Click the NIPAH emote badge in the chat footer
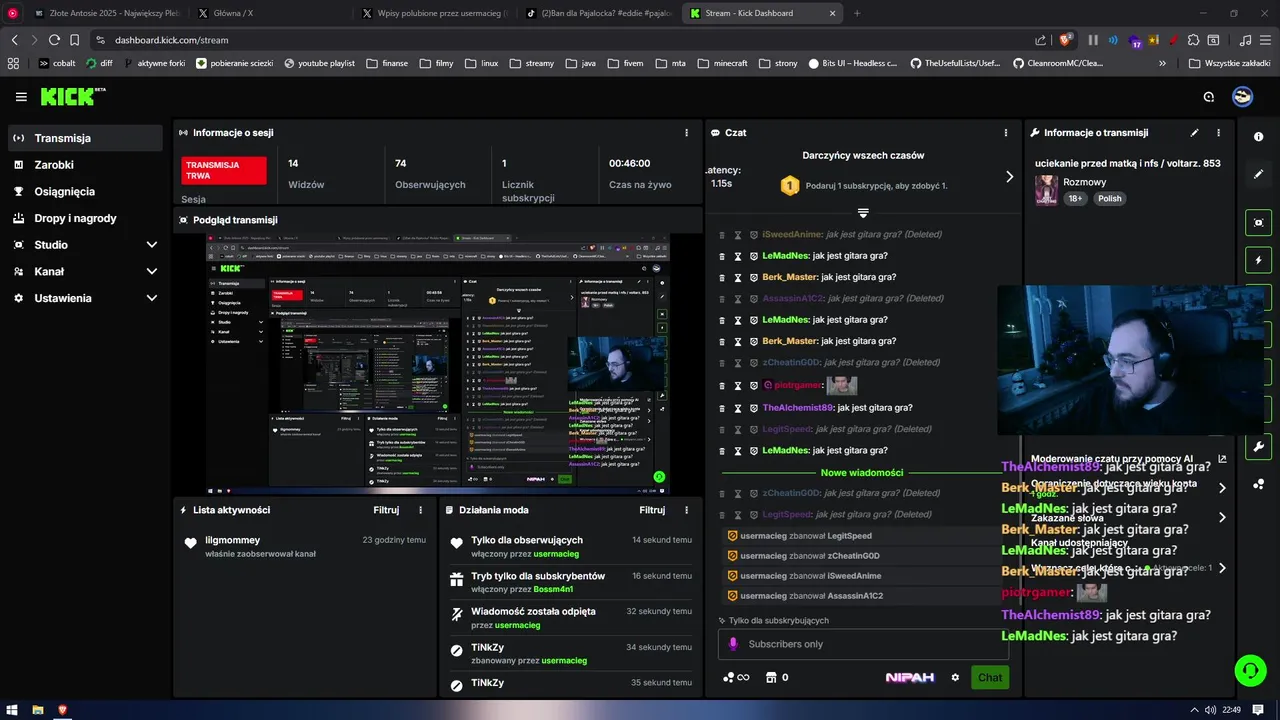Image resolution: width=1280 pixels, height=720 pixels. tap(910, 677)
